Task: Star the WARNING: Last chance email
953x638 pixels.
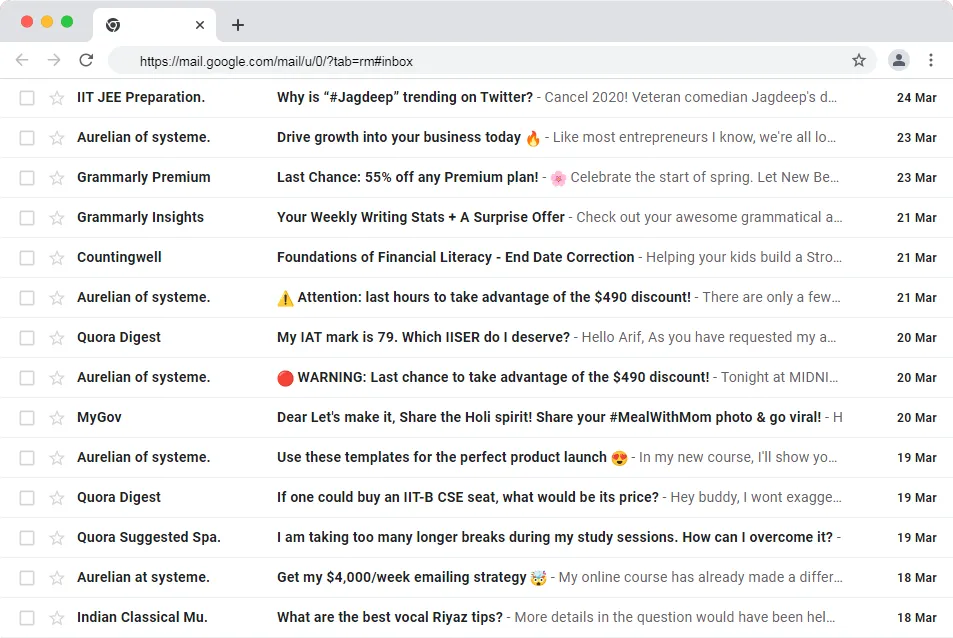Action: click(57, 378)
